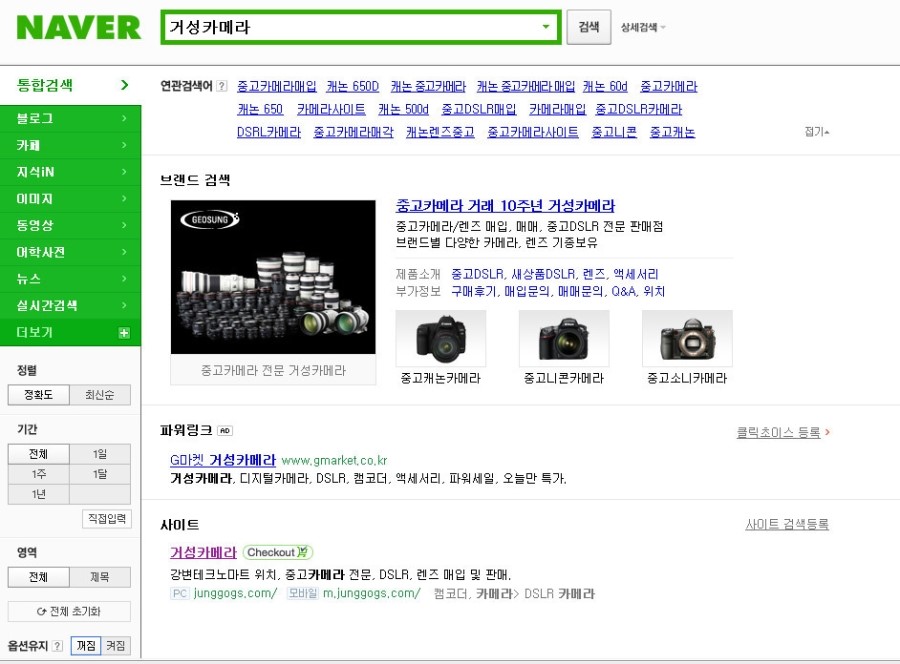The width and height of the screenshot is (900, 664).
Task: Set 영역 filter to 제목
Action: pyautogui.click(x=100, y=577)
